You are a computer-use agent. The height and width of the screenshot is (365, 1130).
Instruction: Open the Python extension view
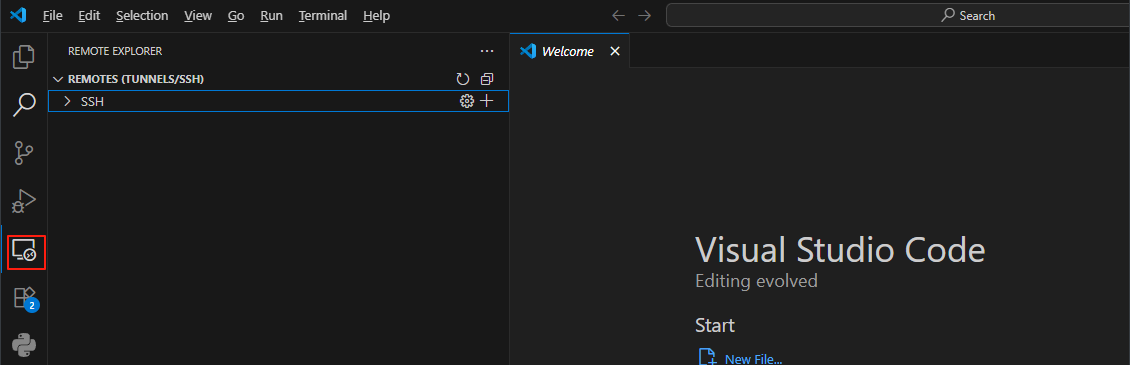pyautogui.click(x=24, y=346)
